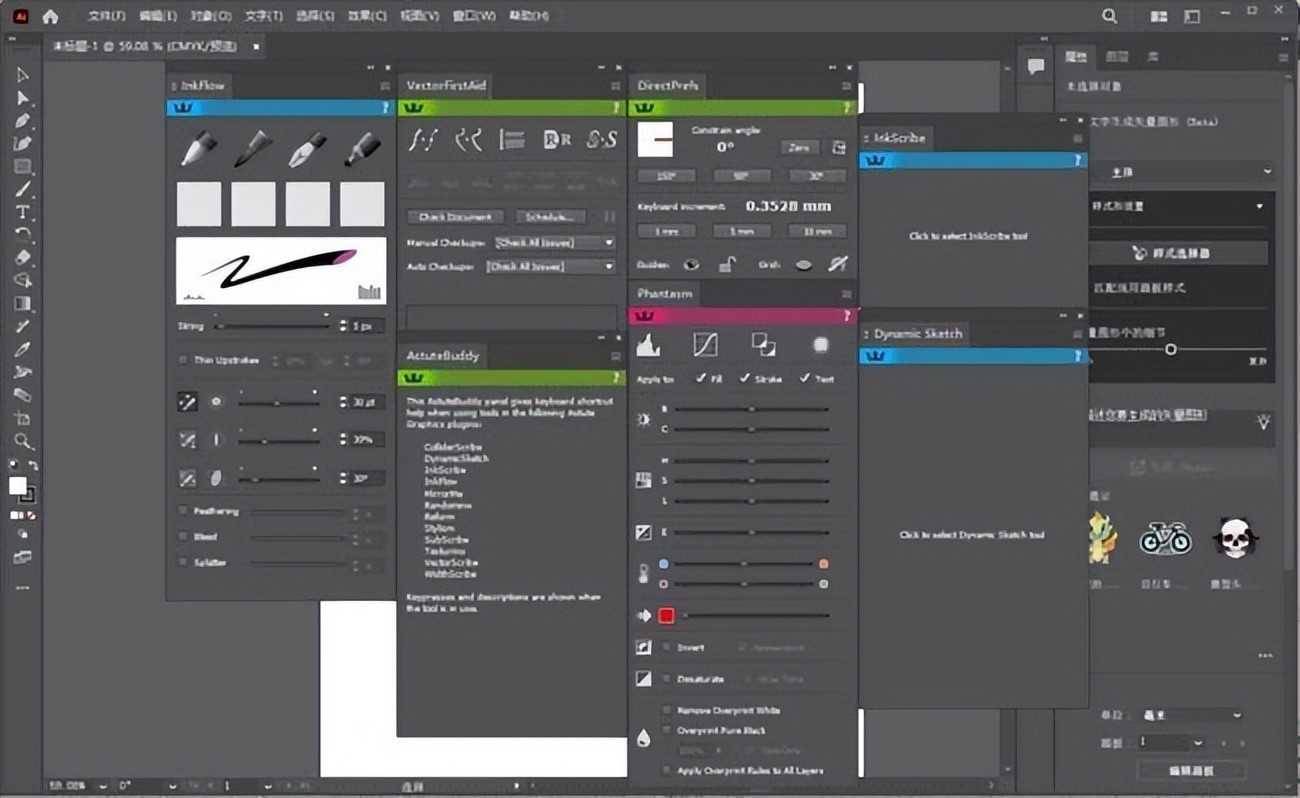Click the red fill color swatch in PhantasM
Image resolution: width=1300 pixels, height=798 pixels.
click(666, 615)
